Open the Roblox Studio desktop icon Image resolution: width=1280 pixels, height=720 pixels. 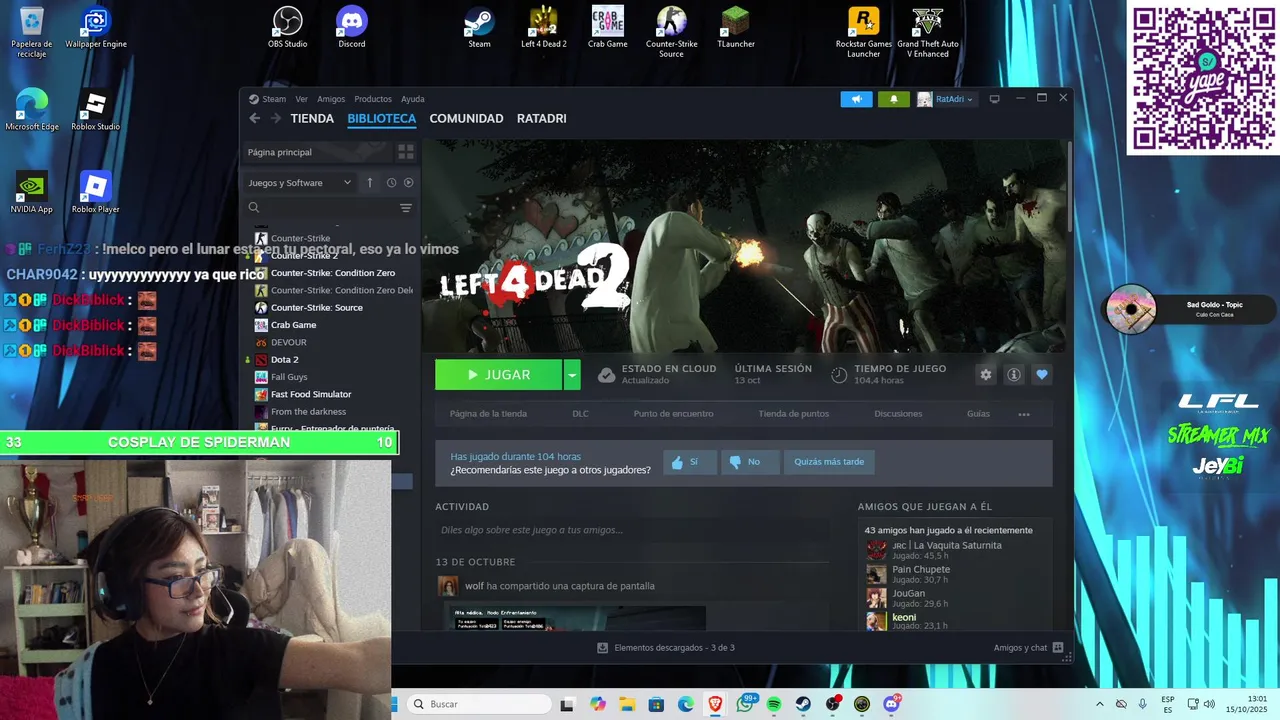pos(96,111)
